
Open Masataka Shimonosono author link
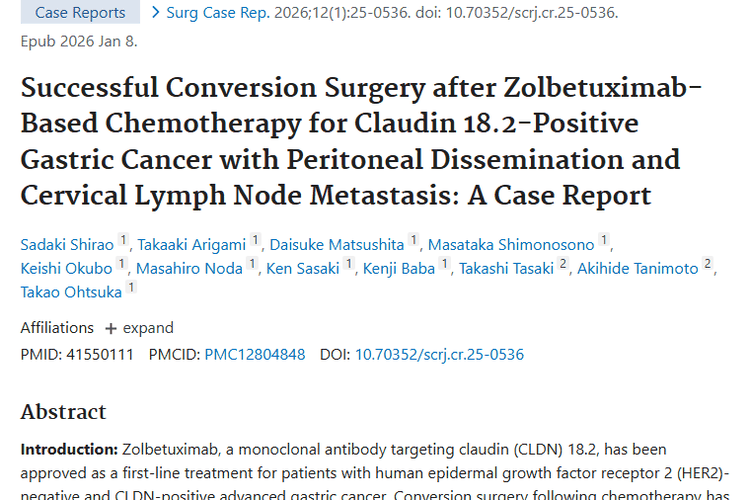click(511, 244)
